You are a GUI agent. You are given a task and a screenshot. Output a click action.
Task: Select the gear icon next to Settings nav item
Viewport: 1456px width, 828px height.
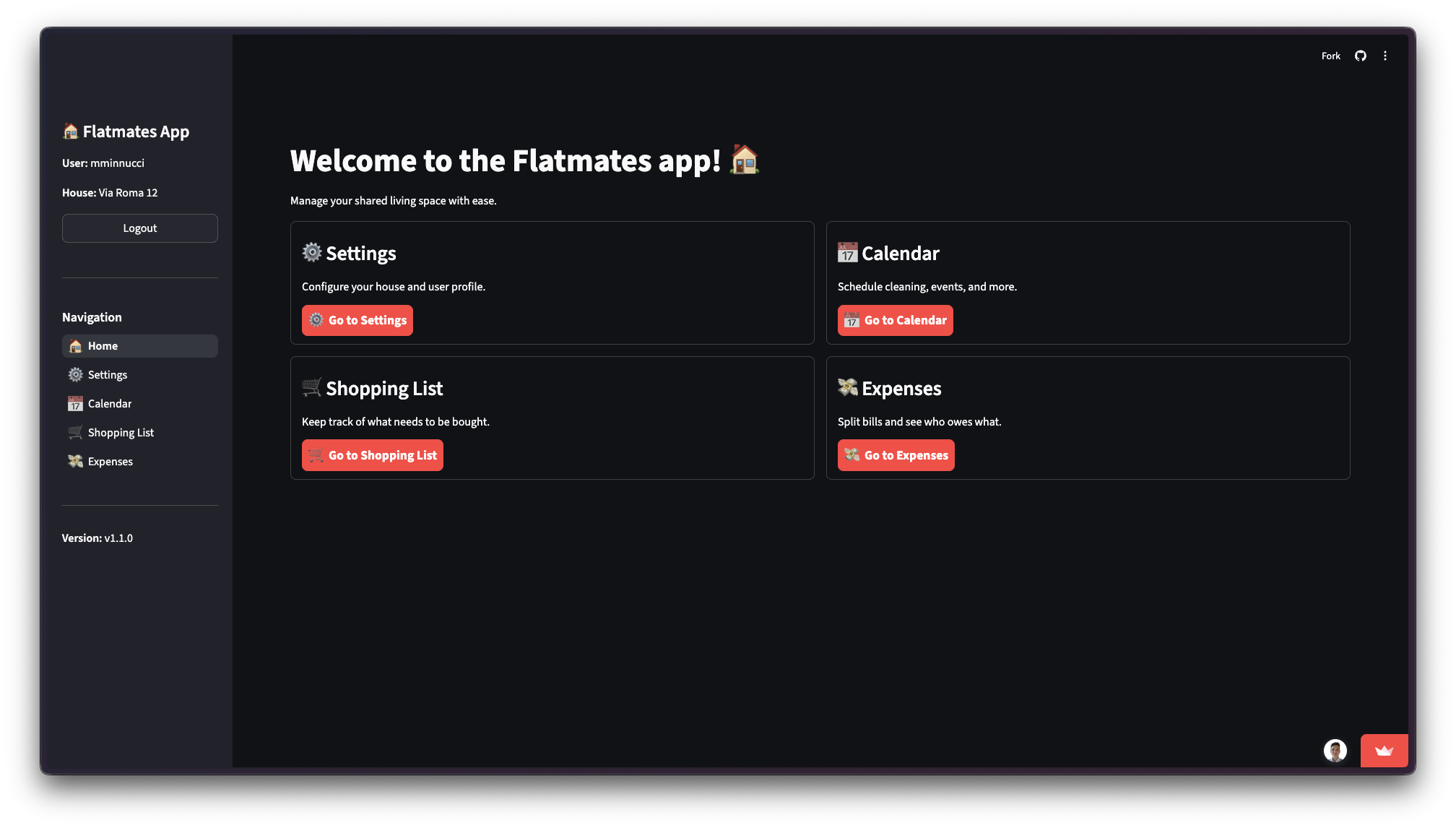click(x=74, y=374)
